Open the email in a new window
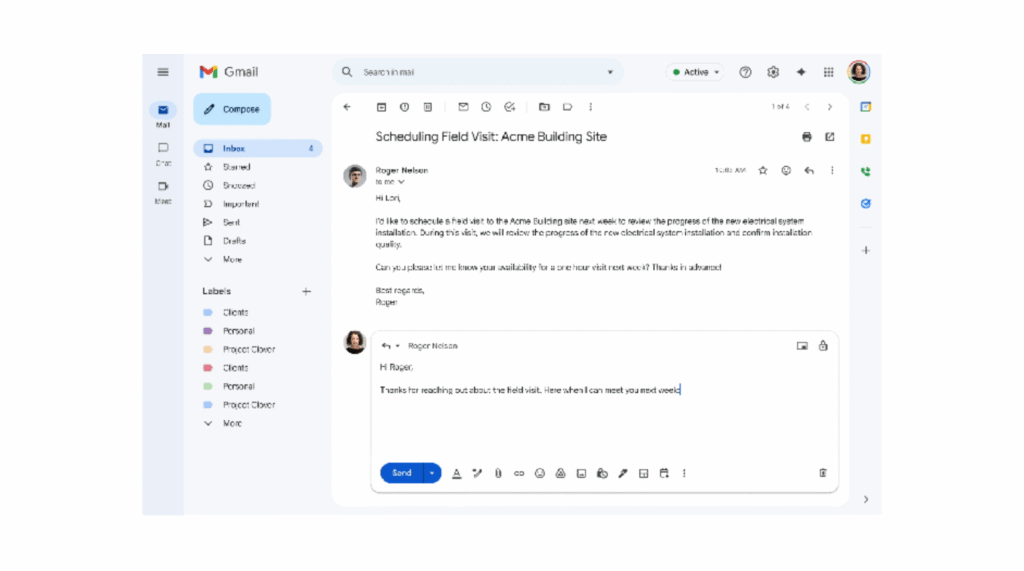Viewport: 1024px width, 571px height. 829,137
